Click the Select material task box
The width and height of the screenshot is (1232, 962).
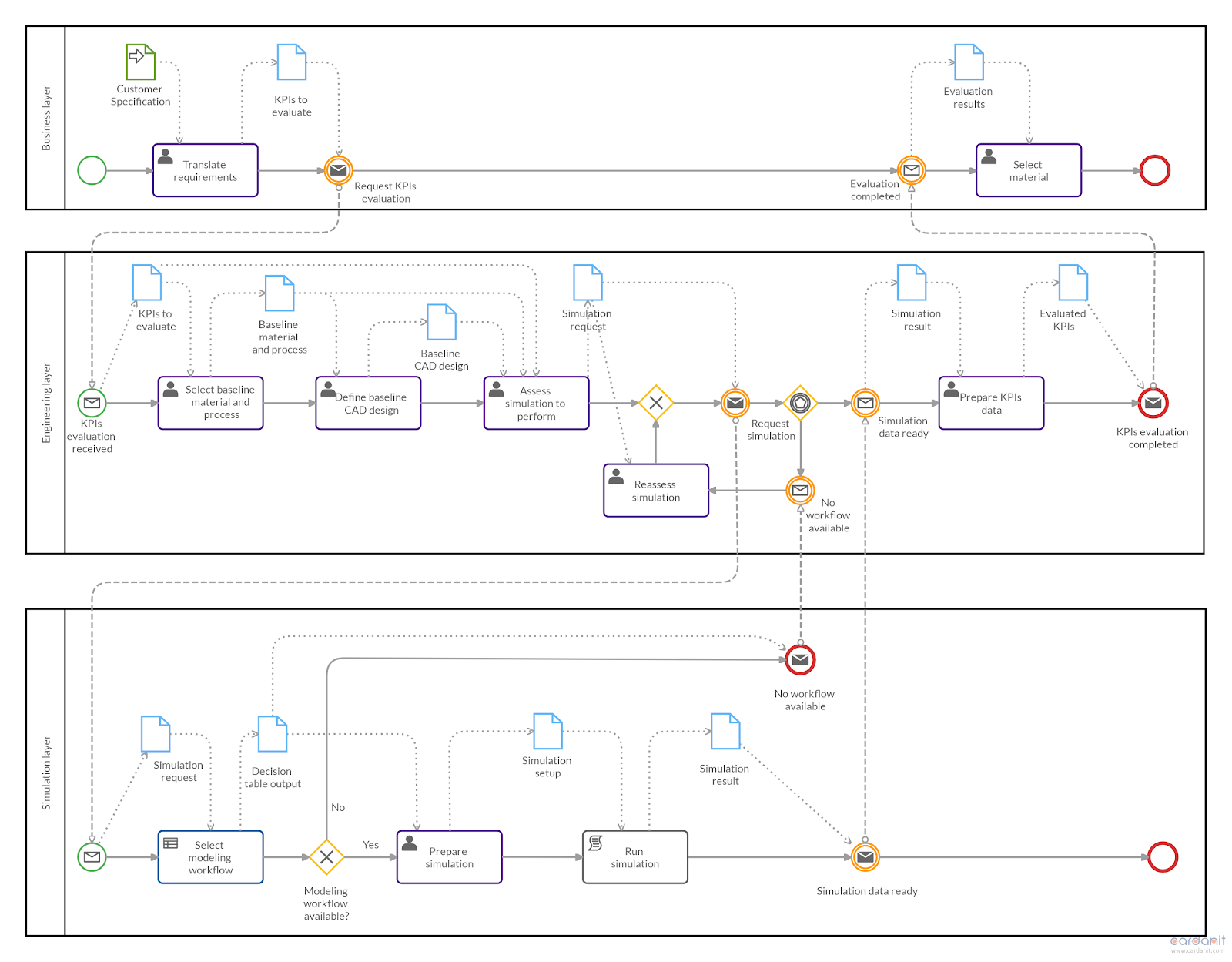(x=1029, y=170)
